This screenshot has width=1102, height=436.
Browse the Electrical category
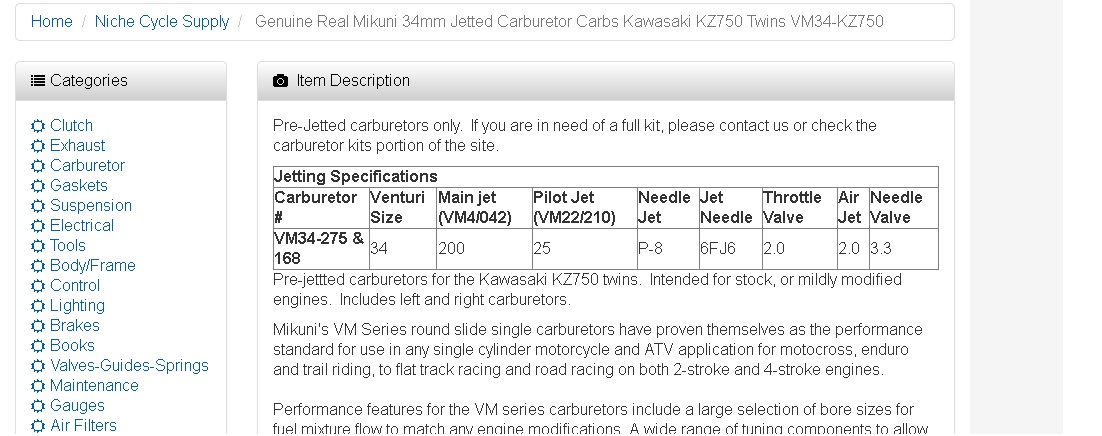82,226
